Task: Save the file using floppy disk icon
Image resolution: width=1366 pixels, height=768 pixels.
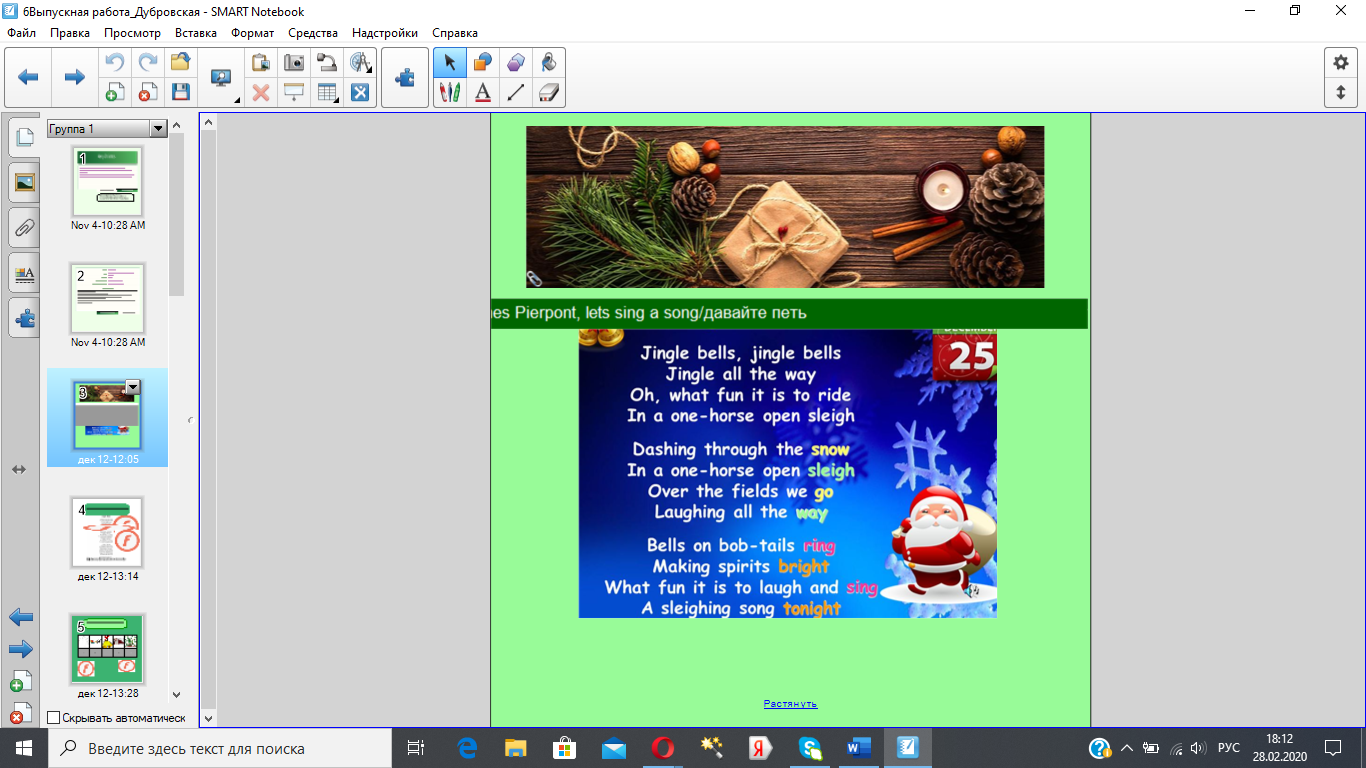Action: (180, 93)
